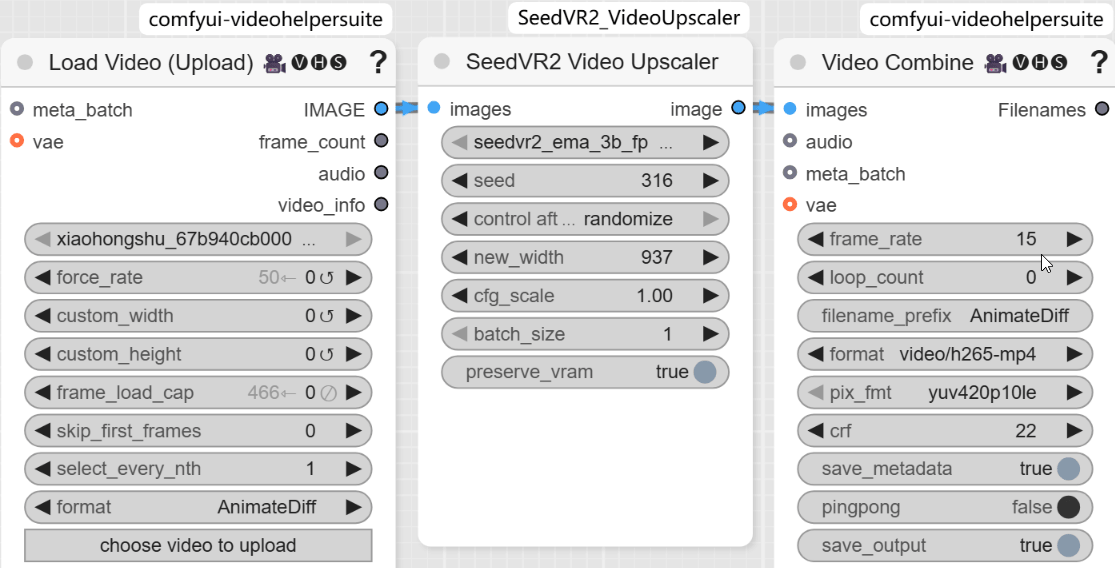This screenshot has width=1115, height=568.
Task: Click the IMAGE output socket on Load Video
Action: click(x=381, y=109)
